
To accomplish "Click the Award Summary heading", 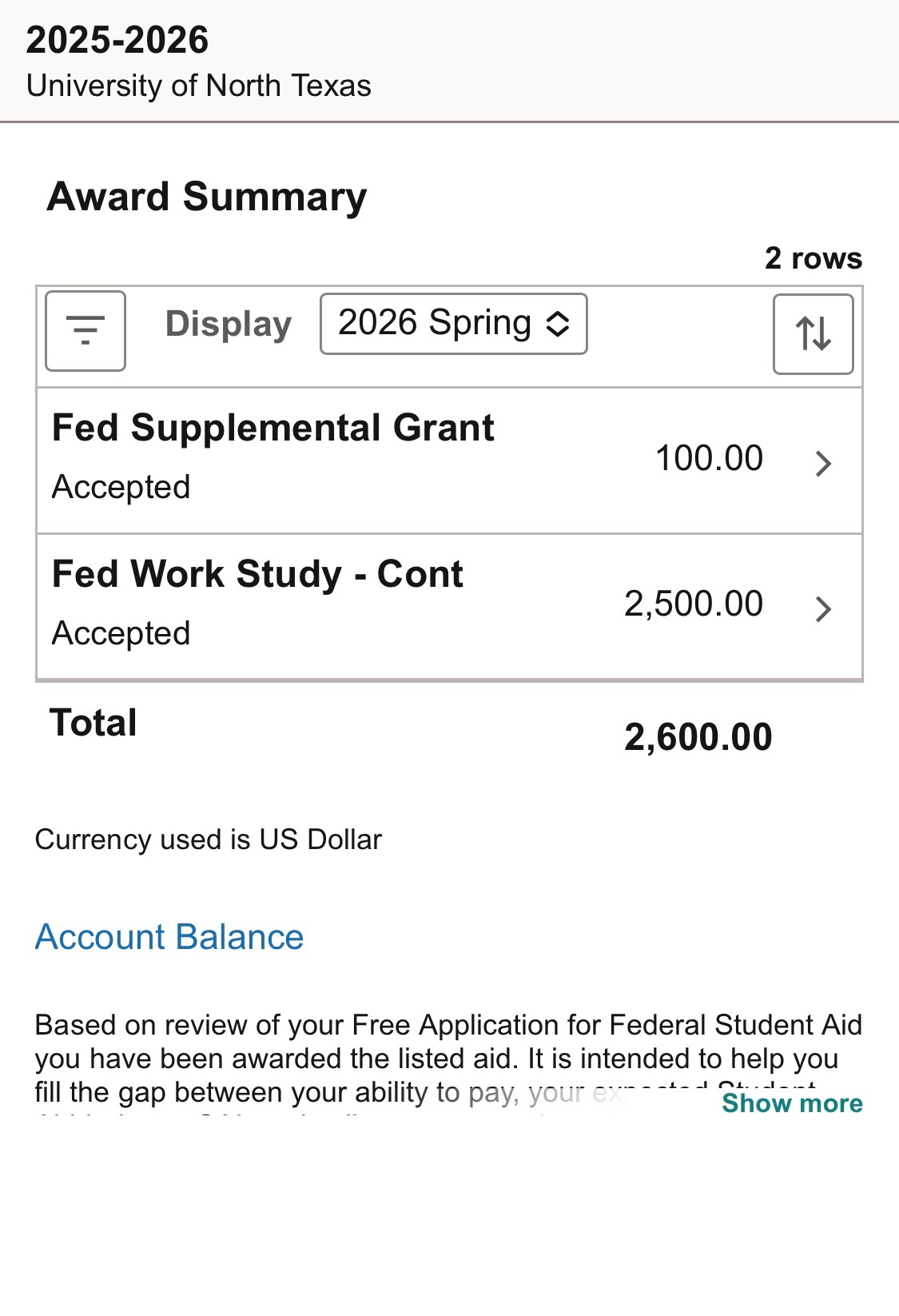I will click(x=207, y=197).
